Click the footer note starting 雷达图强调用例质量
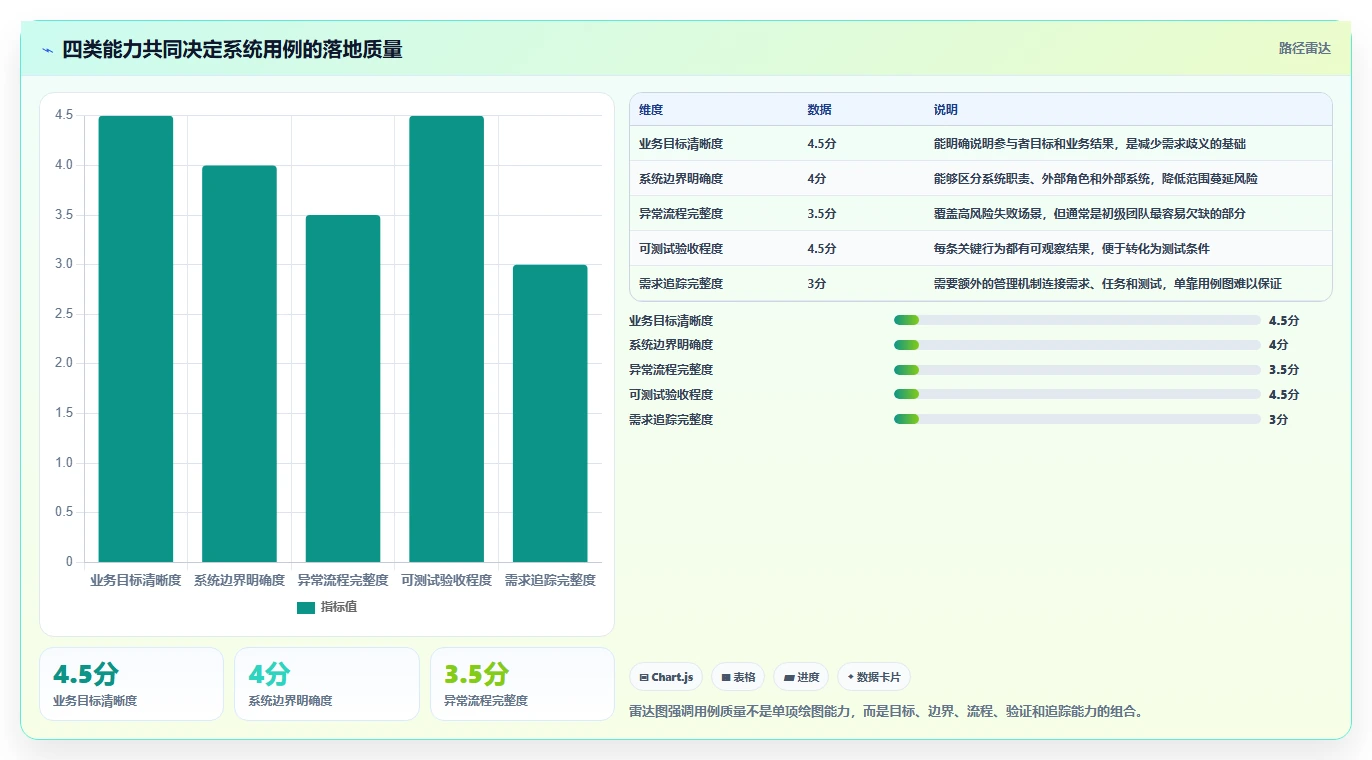 [886, 712]
